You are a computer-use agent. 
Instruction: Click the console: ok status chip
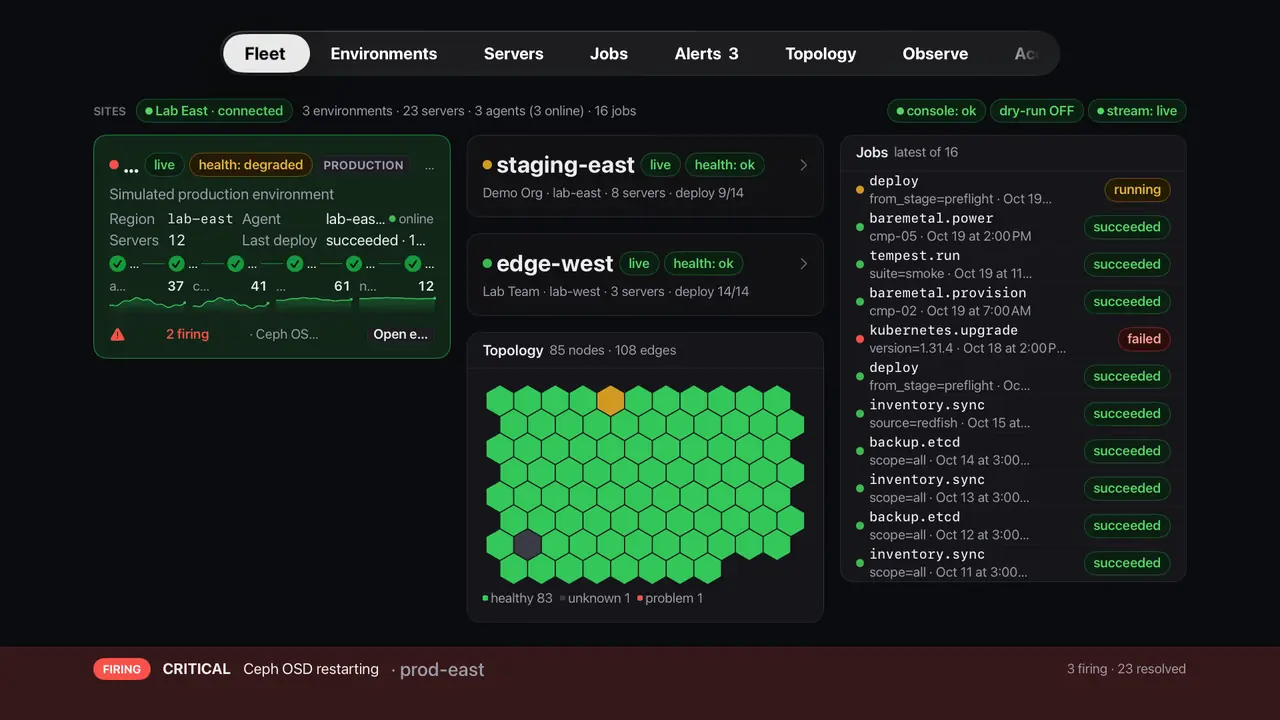[936, 111]
